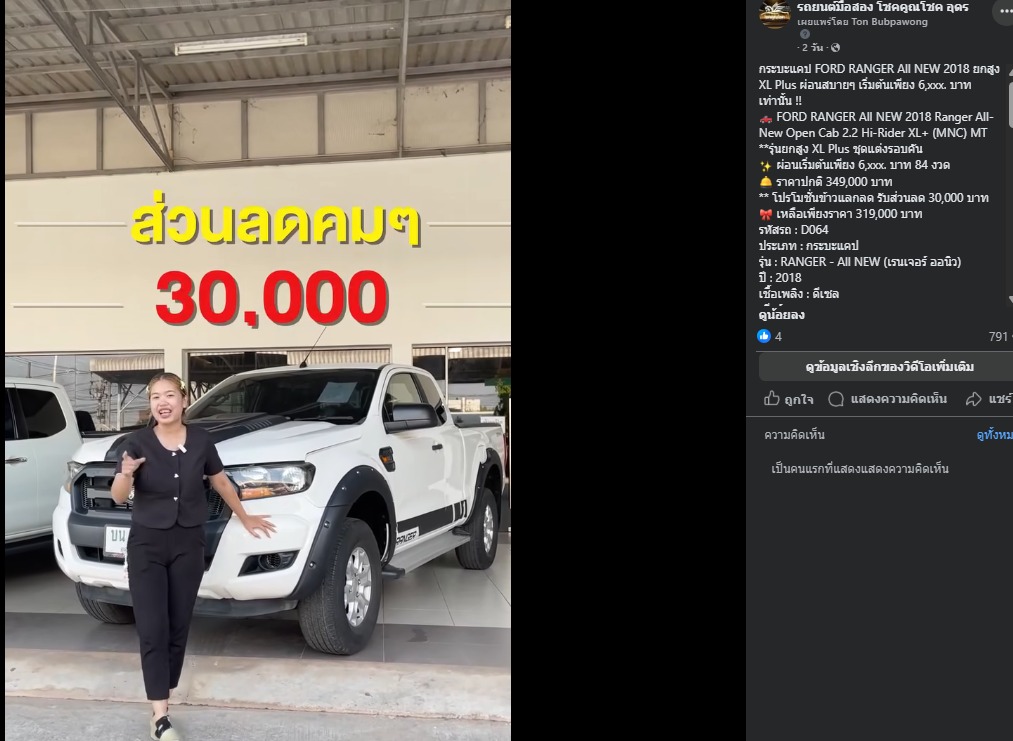Click the post description scrollbar thumb

click(1010, 103)
